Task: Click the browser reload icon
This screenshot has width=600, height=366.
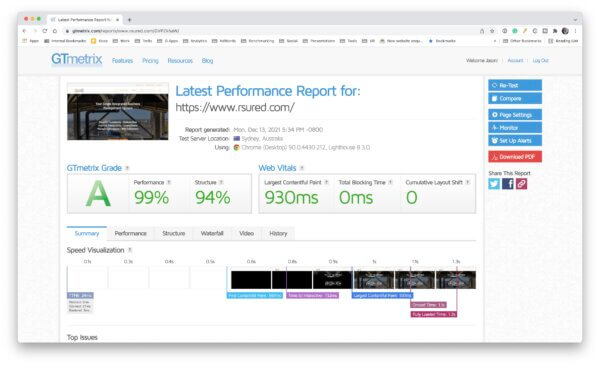Action: 45,31
